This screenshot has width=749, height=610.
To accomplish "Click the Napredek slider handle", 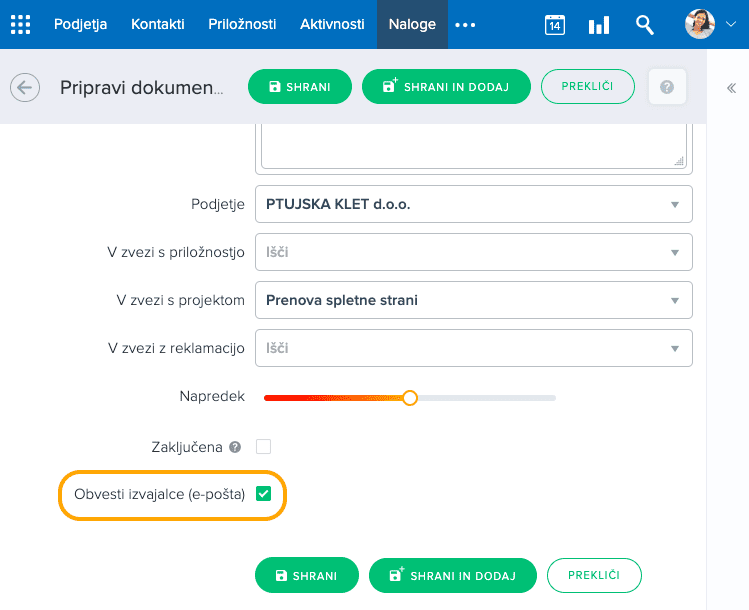I will (x=409, y=398).
